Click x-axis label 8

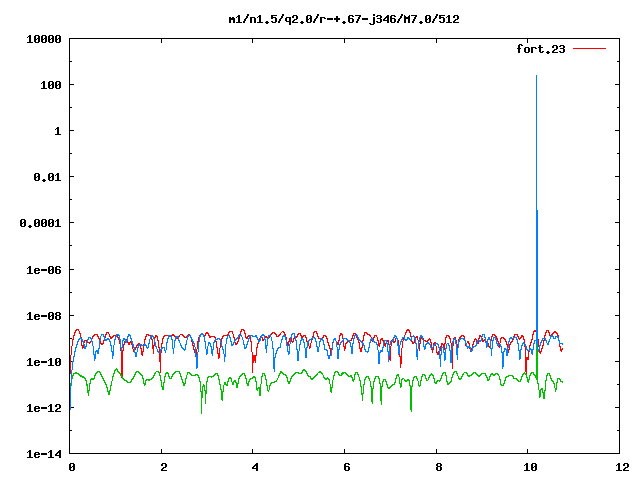pos(439,467)
